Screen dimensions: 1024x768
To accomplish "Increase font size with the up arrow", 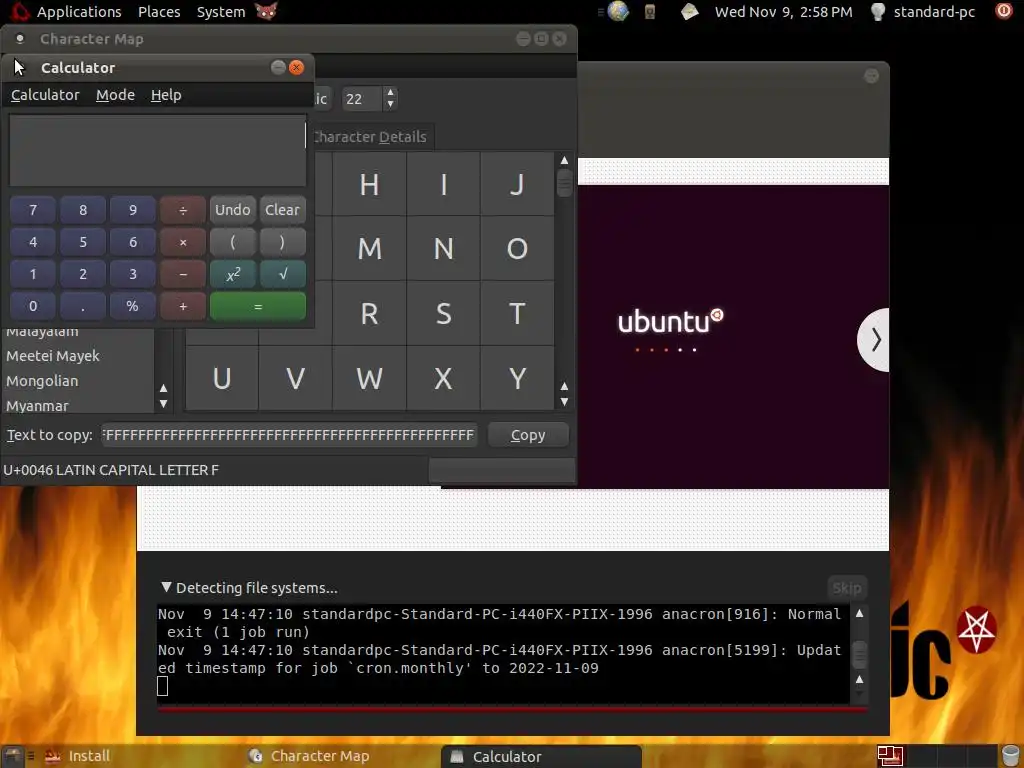I will [390, 93].
